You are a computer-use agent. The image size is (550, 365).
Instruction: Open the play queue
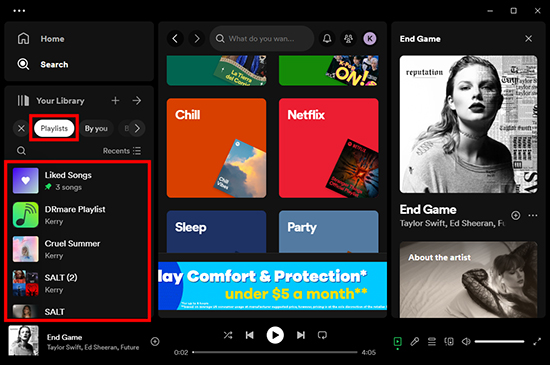pyautogui.click(x=432, y=342)
